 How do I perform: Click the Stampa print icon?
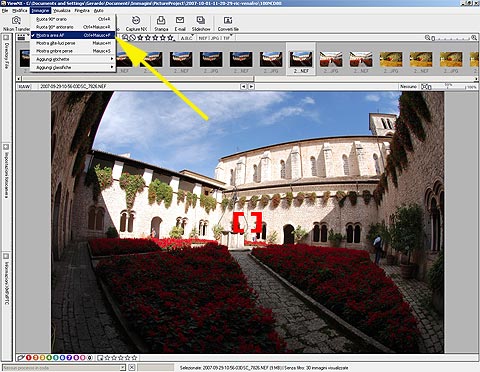161,23
